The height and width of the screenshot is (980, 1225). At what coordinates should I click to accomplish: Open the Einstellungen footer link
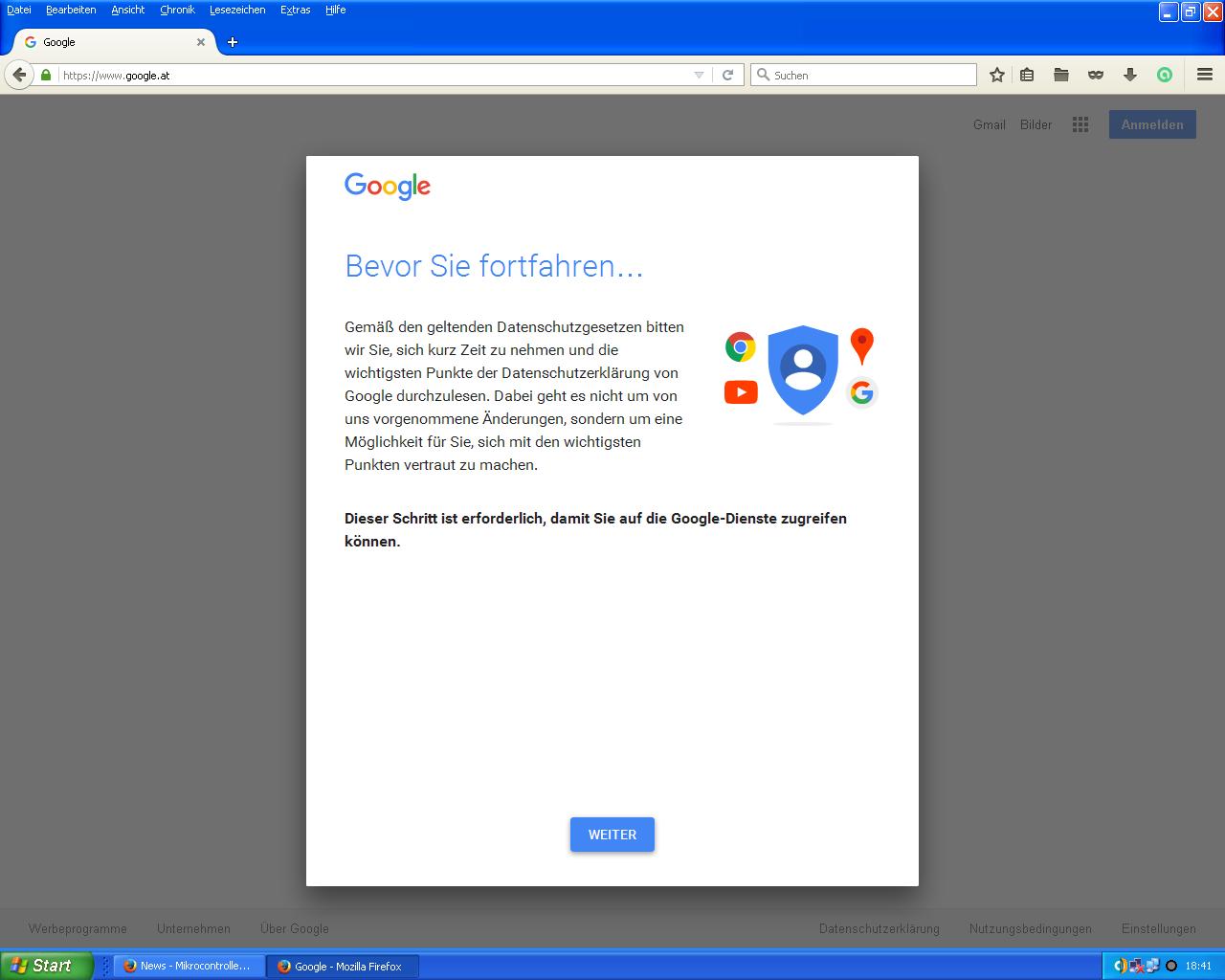tap(1159, 928)
